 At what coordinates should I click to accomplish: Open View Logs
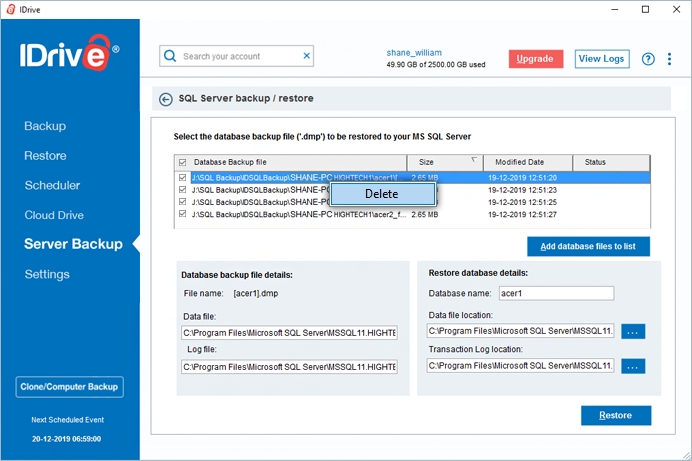pyautogui.click(x=602, y=59)
